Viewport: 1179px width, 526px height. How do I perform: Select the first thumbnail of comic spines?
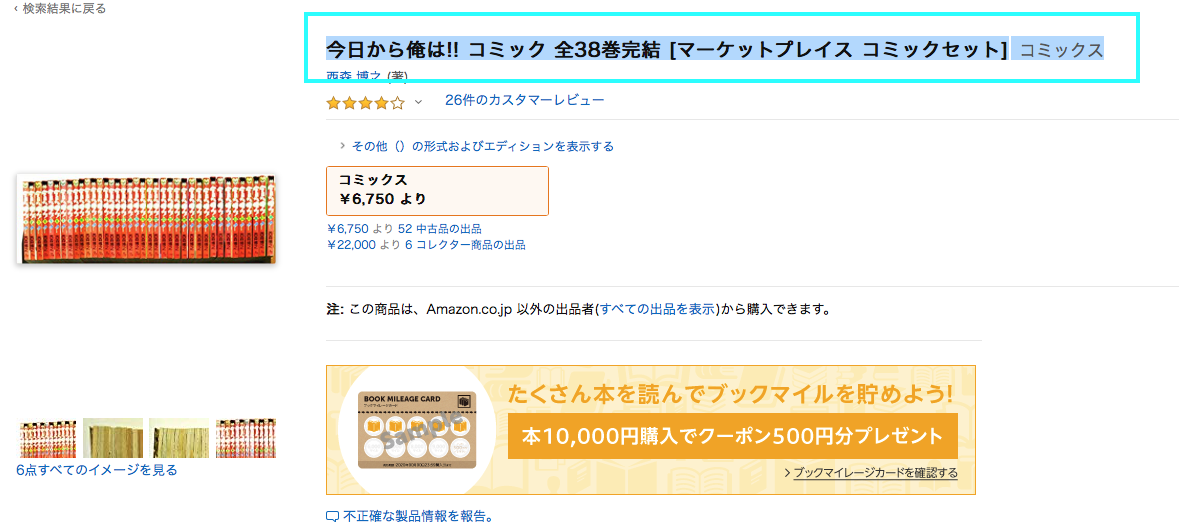point(47,438)
